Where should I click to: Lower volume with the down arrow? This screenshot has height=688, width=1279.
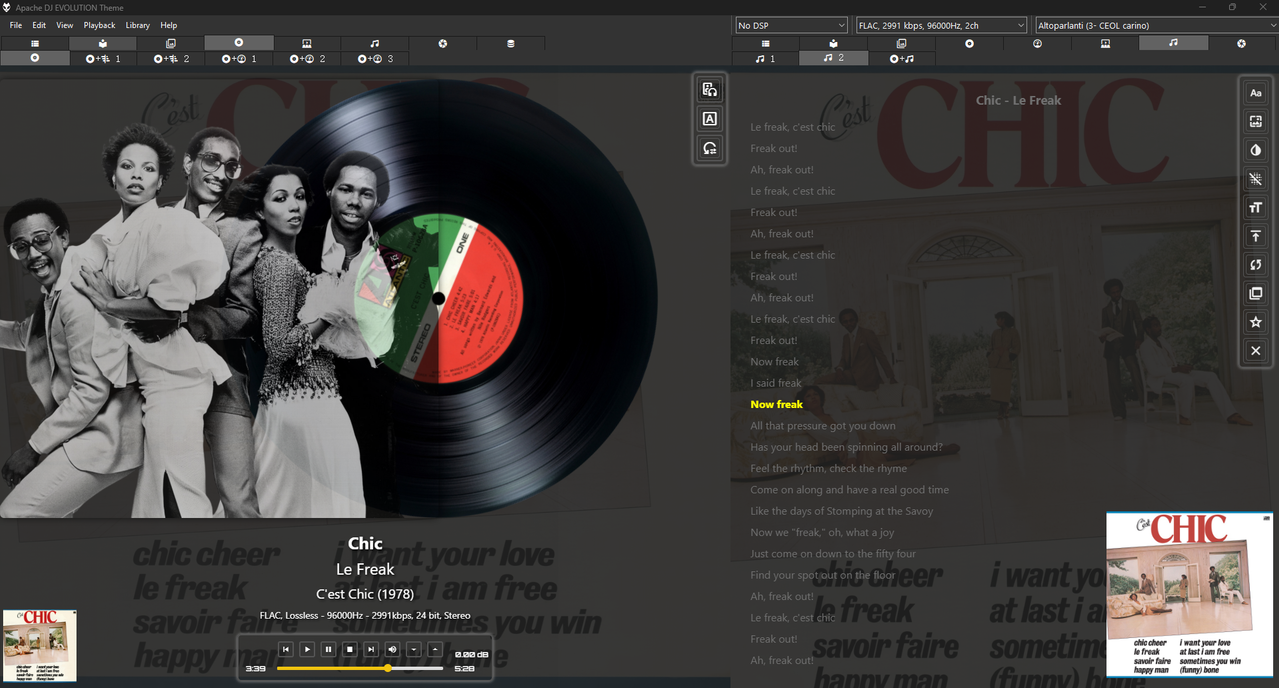click(x=413, y=649)
